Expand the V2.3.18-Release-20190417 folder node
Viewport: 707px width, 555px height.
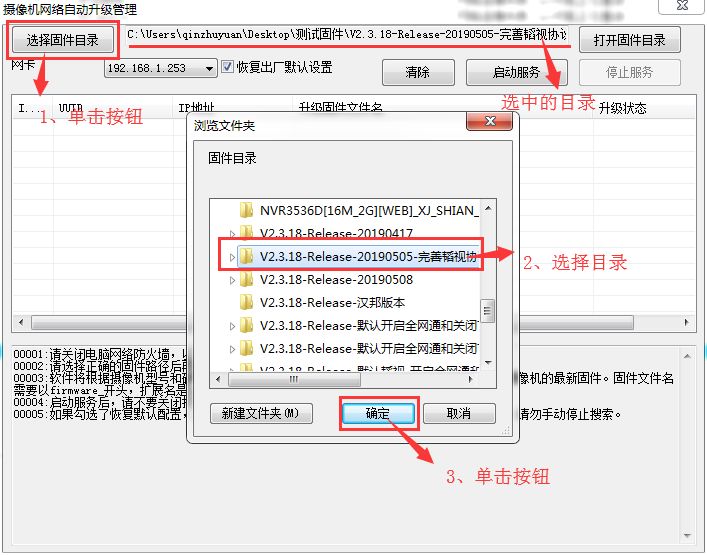(x=232, y=234)
